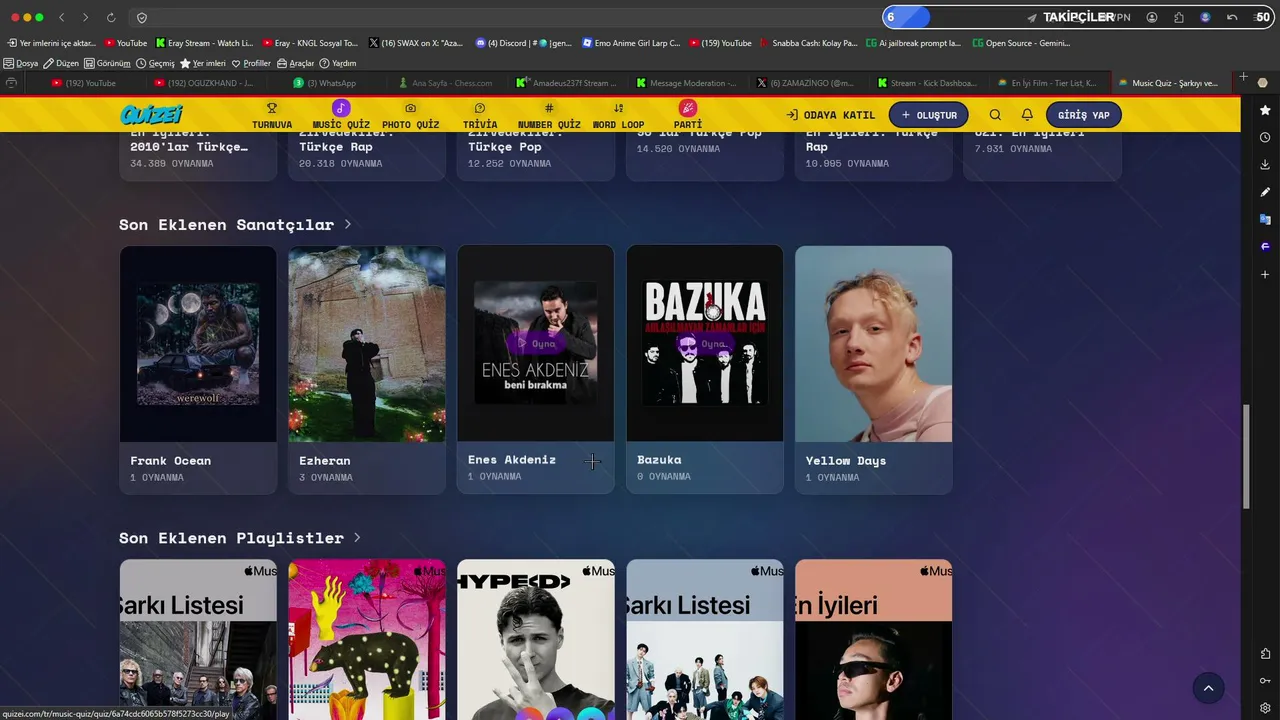Open the downloads sidebar panel
Image resolution: width=1280 pixels, height=720 pixels.
point(1265,164)
